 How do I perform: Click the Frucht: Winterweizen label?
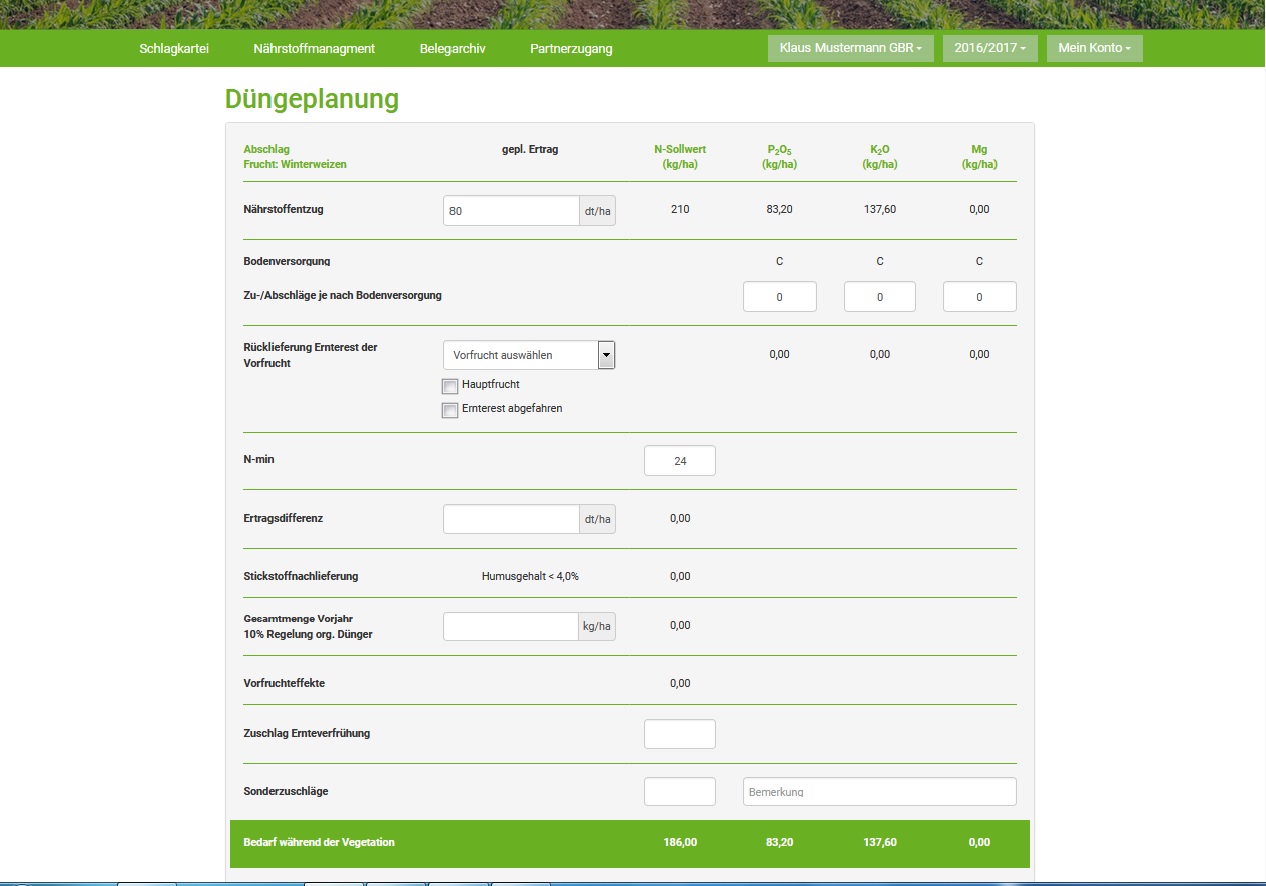295,165
